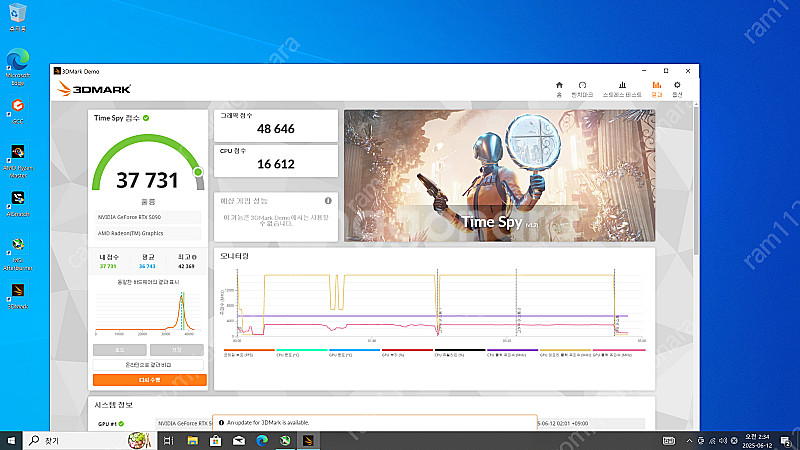Open the Options gear tab
Image resolution: width=800 pixels, height=450 pixels.
coord(677,89)
